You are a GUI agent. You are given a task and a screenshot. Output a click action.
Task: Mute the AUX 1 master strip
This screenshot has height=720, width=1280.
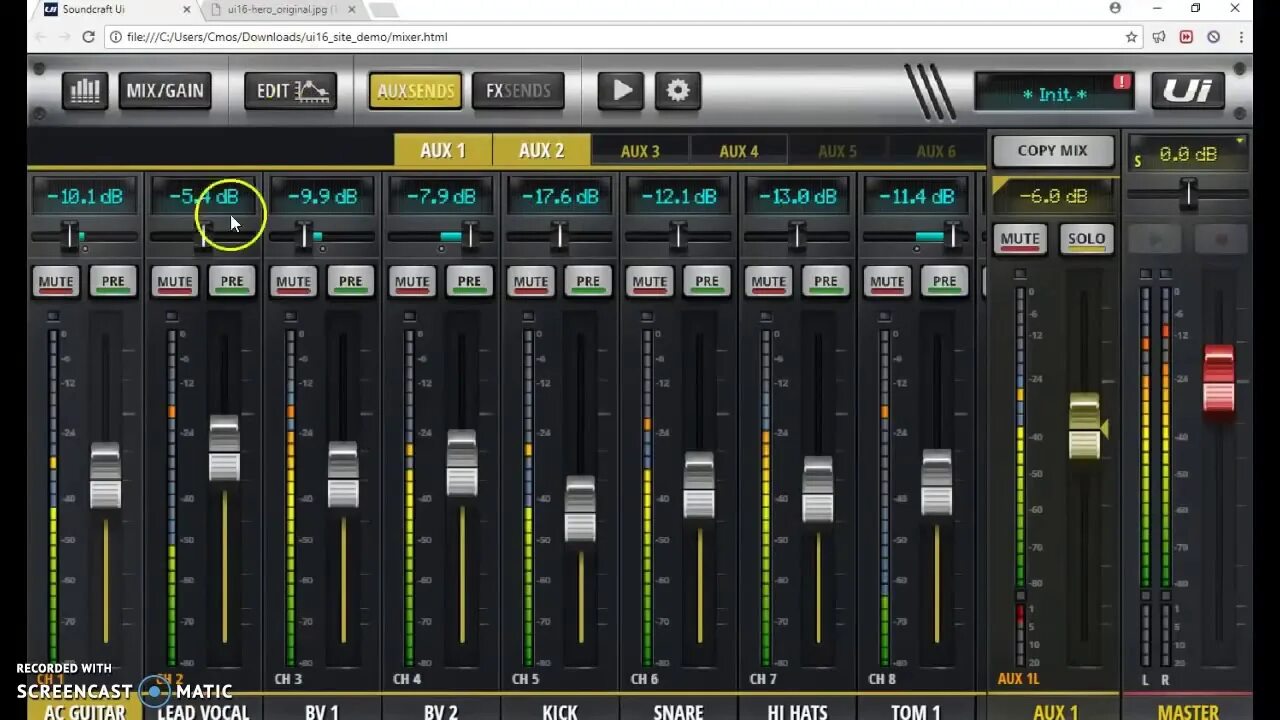(x=1020, y=239)
